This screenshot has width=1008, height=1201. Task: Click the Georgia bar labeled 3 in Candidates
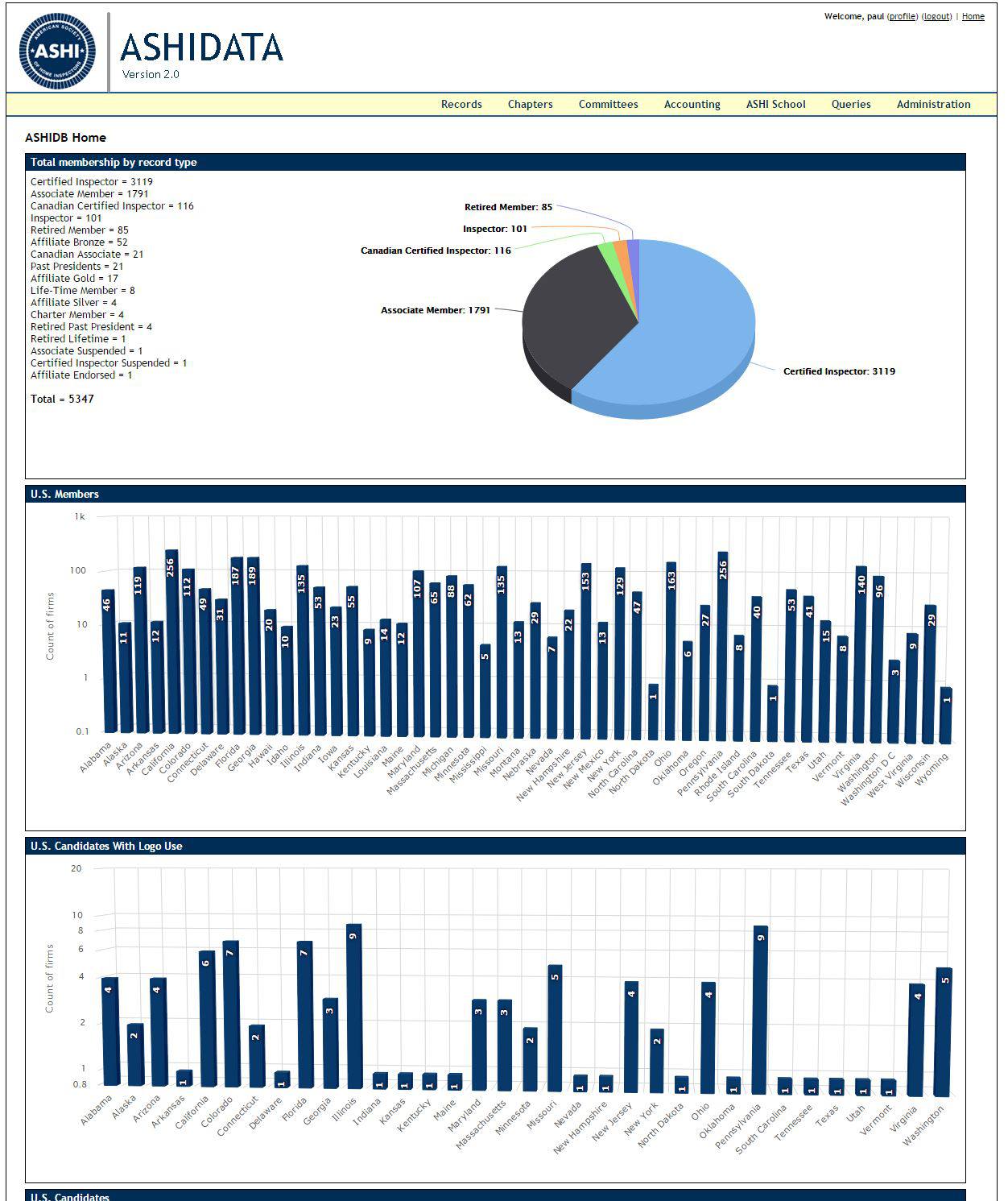329,1043
